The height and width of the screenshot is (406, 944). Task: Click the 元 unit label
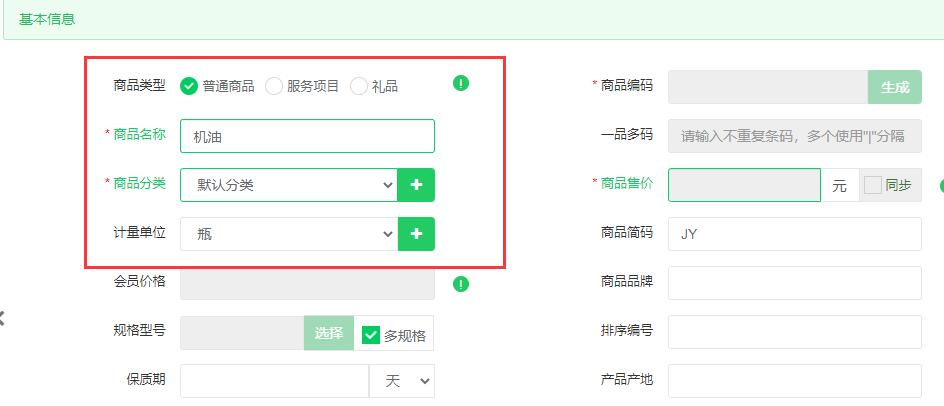[x=839, y=186]
